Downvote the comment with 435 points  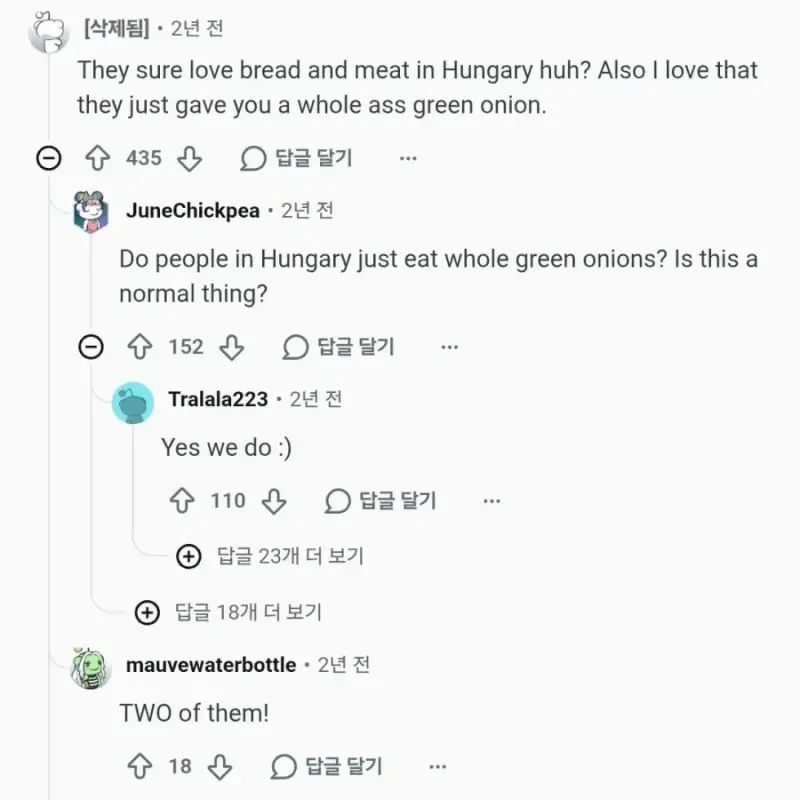click(189, 158)
